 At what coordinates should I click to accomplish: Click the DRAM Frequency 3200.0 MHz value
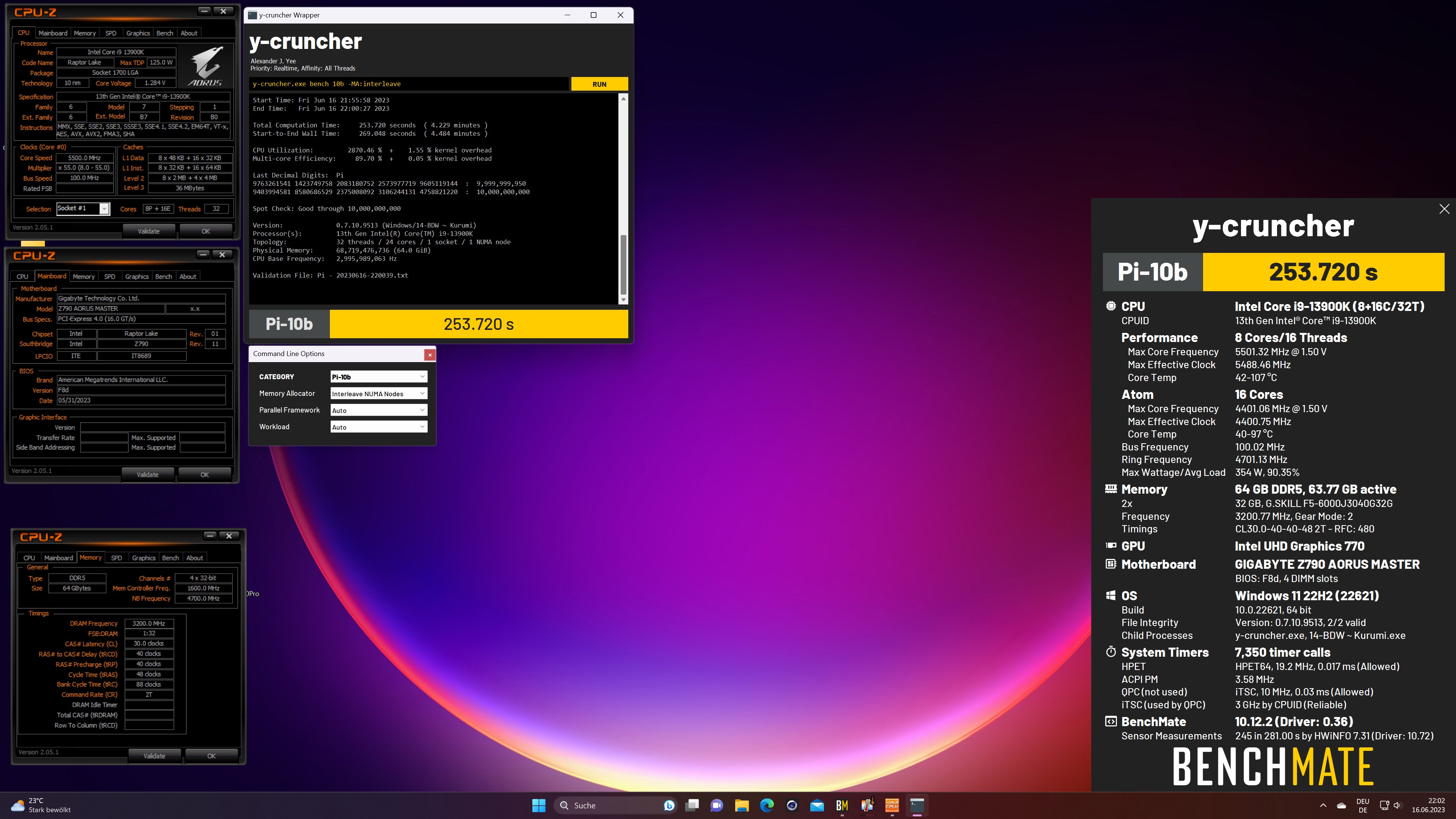[149, 624]
